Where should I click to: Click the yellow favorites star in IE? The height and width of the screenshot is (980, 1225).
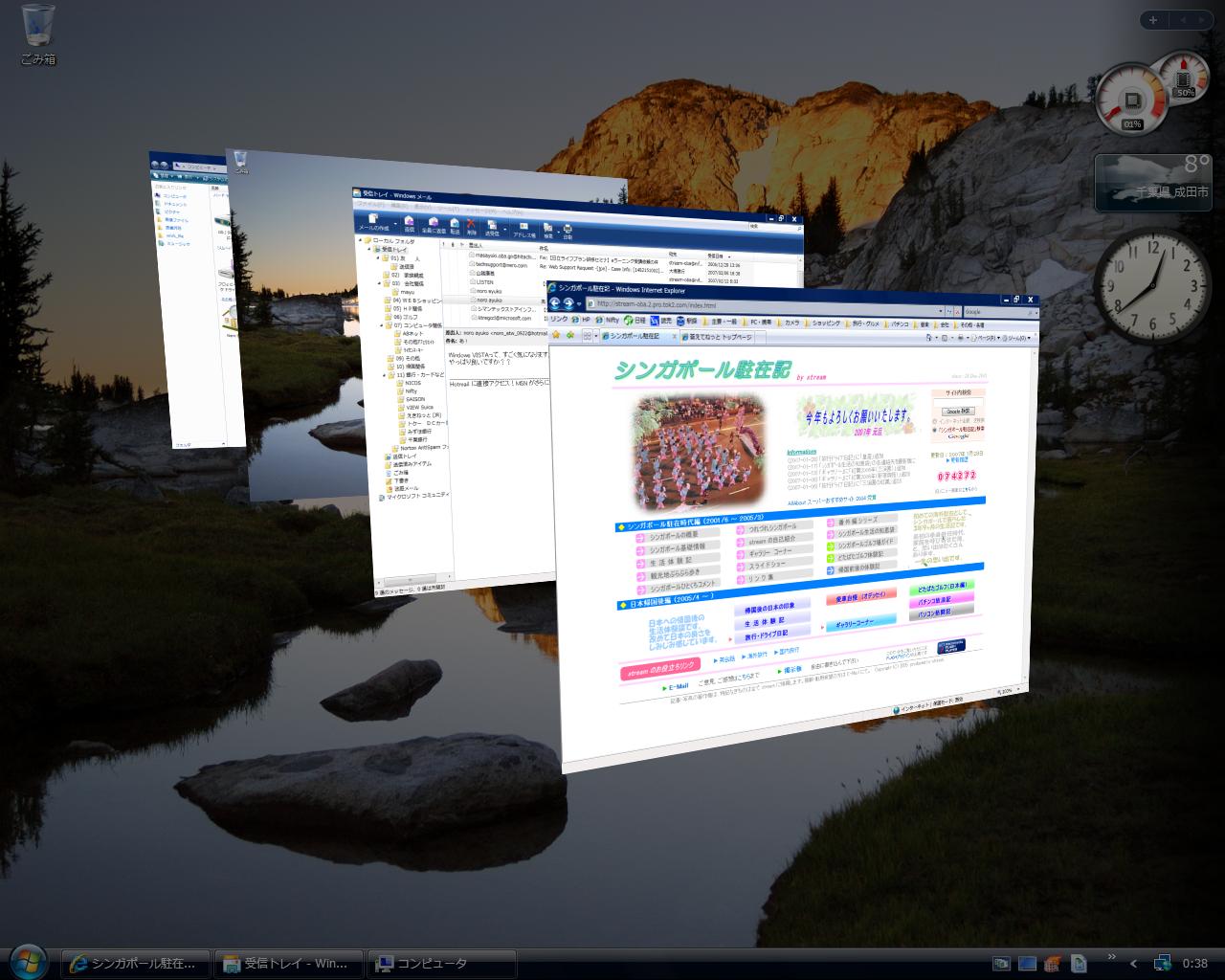point(557,334)
